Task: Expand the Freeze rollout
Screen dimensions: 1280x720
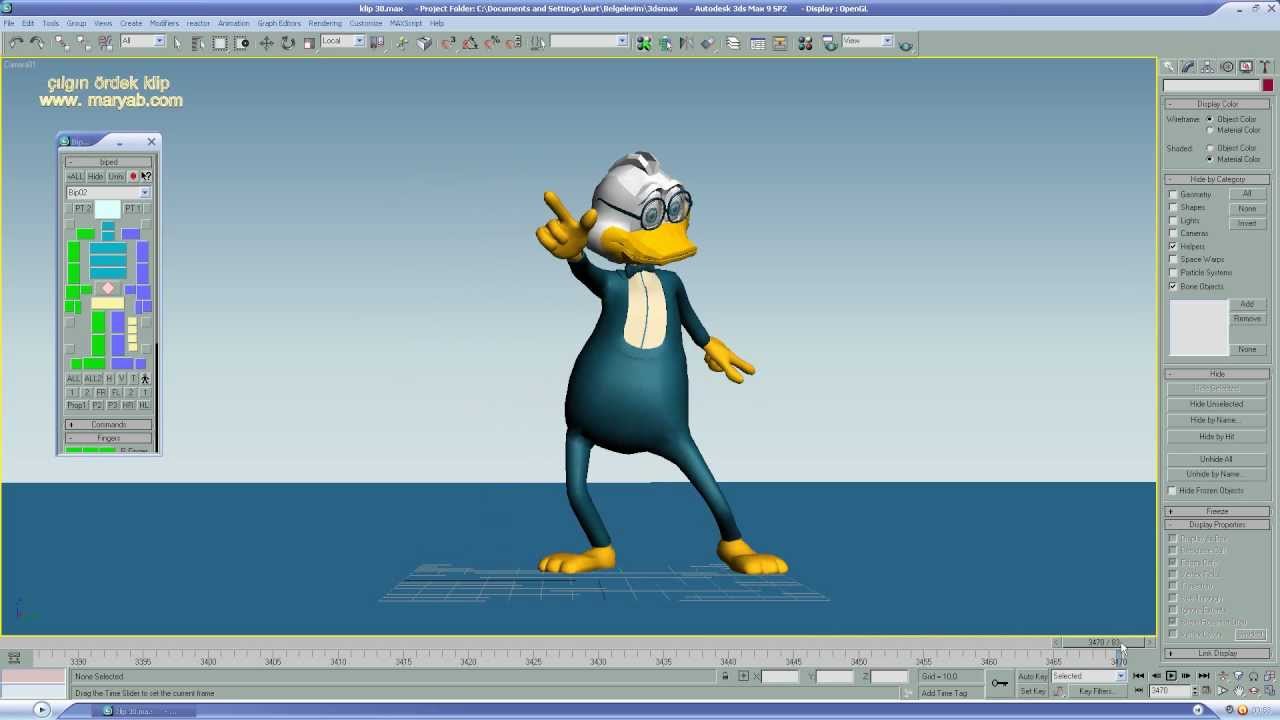Action: [1217, 511]
